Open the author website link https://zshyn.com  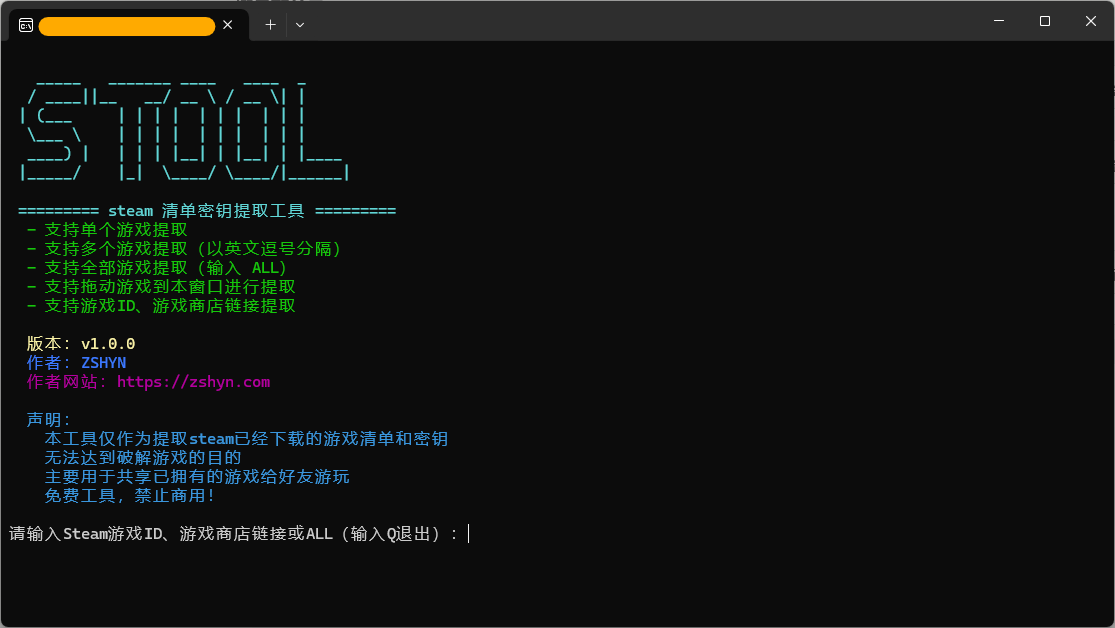point(193,382)
